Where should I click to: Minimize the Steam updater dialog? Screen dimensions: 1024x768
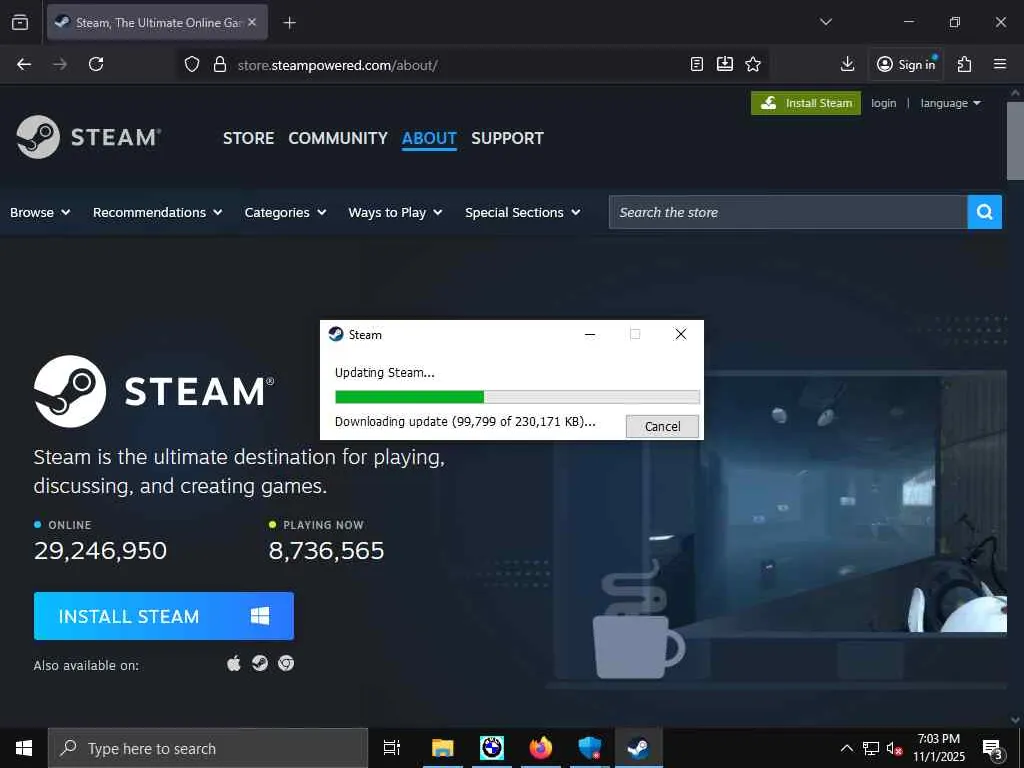[590, 334]
